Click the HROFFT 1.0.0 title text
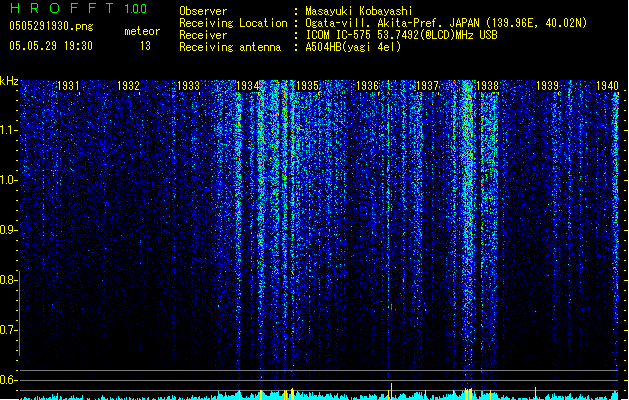629x400 pixels. (x=79, y=8)
